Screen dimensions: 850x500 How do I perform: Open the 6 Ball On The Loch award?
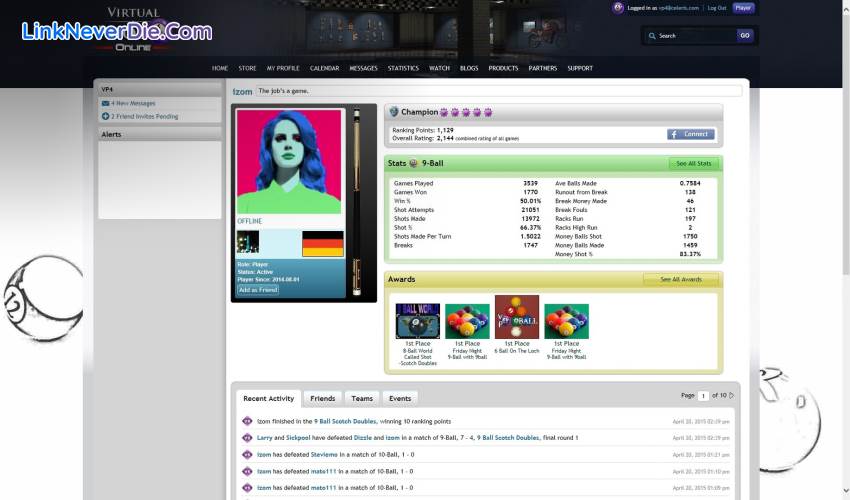517,317
